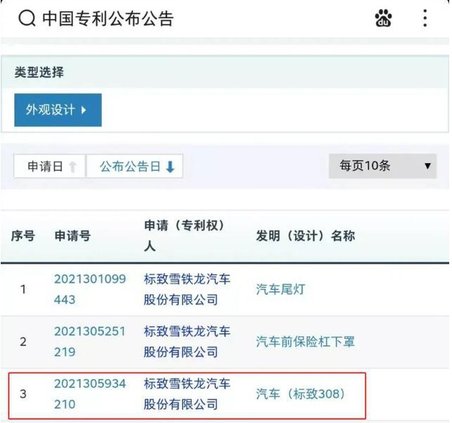Viewport: 452px width, 423px height.
Task: Open application number 2021305934210
Action: pyautogui.click(x=90, y=394)
